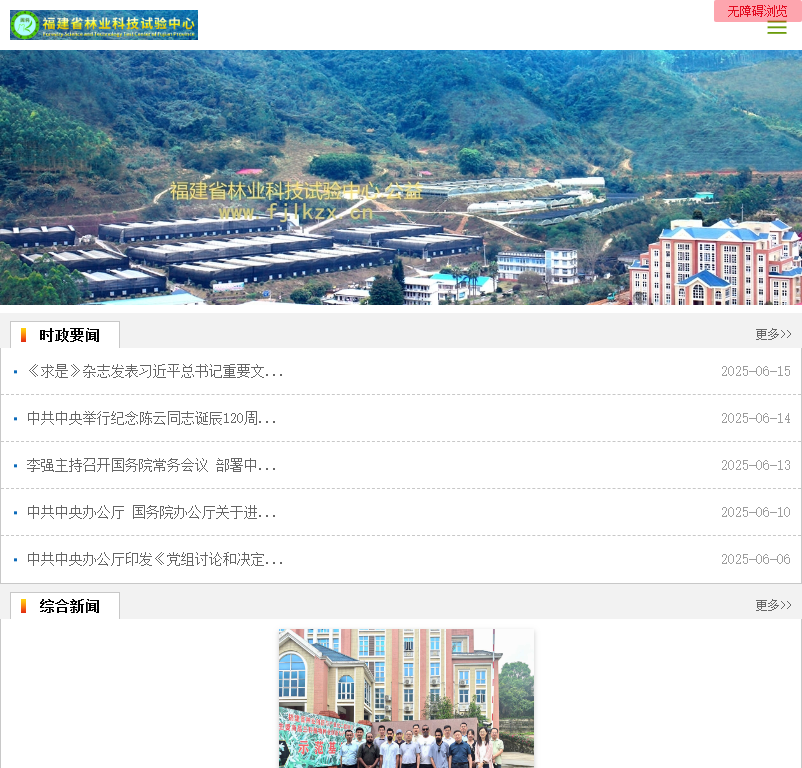Open 更多>> link for 综合新闻

point(772,604)
